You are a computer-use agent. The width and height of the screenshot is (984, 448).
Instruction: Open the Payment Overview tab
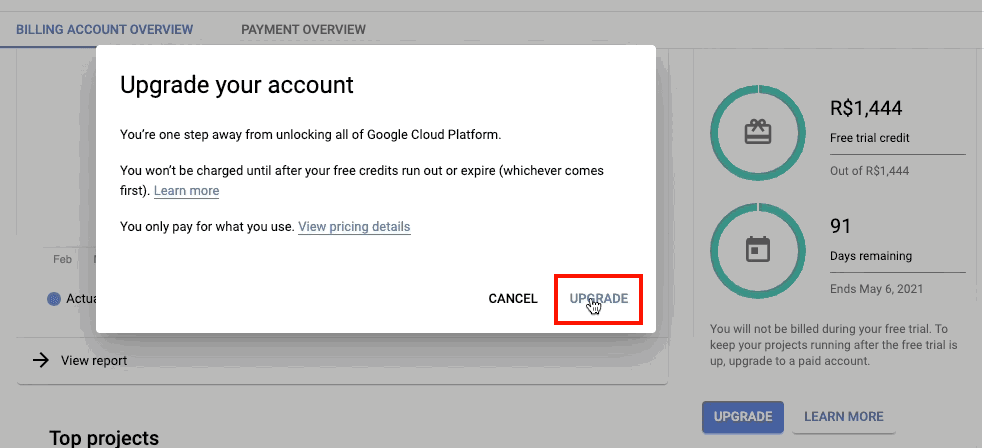(x=303, y=29)
